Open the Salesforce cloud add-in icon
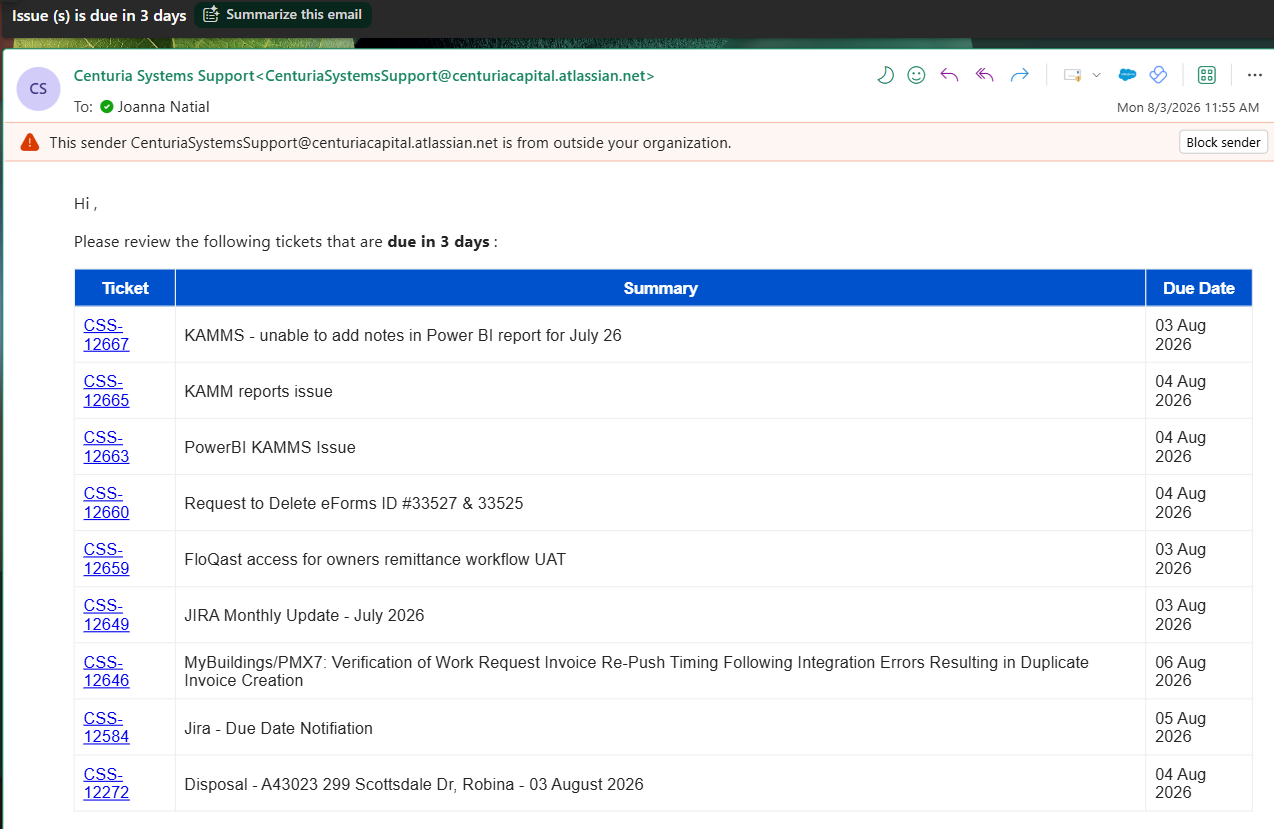 coord(1127,75)
